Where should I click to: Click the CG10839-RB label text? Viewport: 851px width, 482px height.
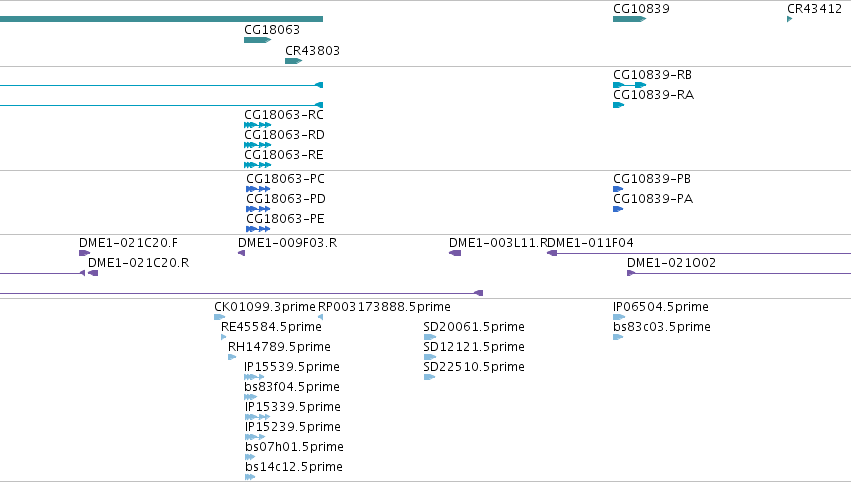click(x=652, y=74)
